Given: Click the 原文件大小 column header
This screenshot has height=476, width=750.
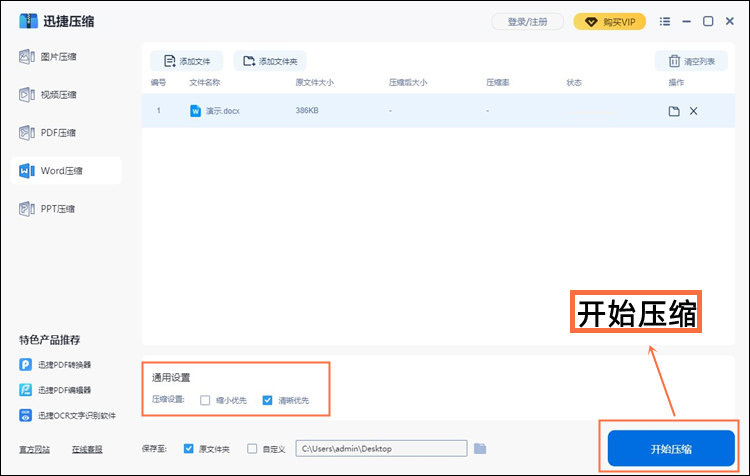Looking at the screenshot, I should [x=315, y=82].
